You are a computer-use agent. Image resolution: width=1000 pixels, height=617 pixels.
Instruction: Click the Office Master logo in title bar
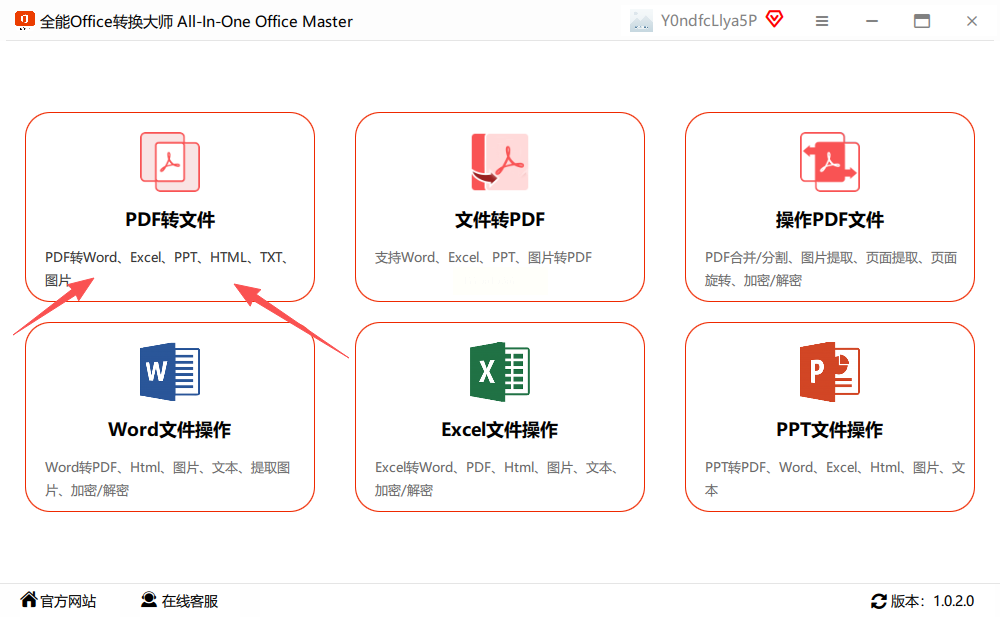coord(24,20)
